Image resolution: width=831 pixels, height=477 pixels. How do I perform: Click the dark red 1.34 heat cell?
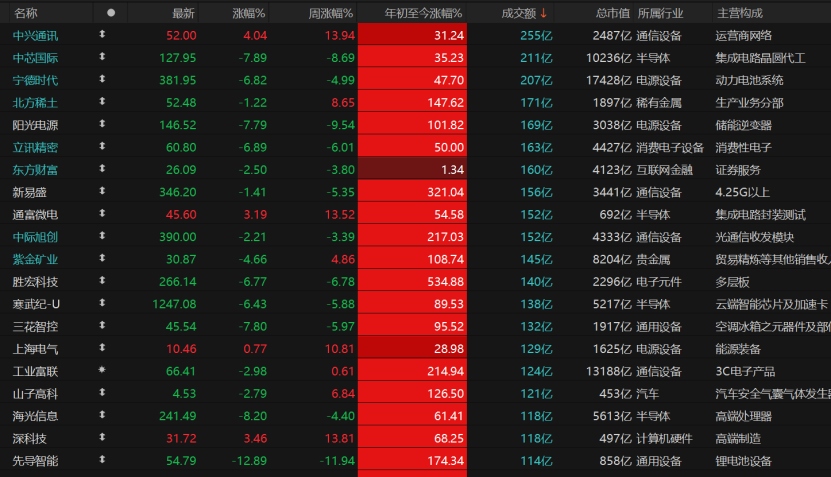(411, 170)
